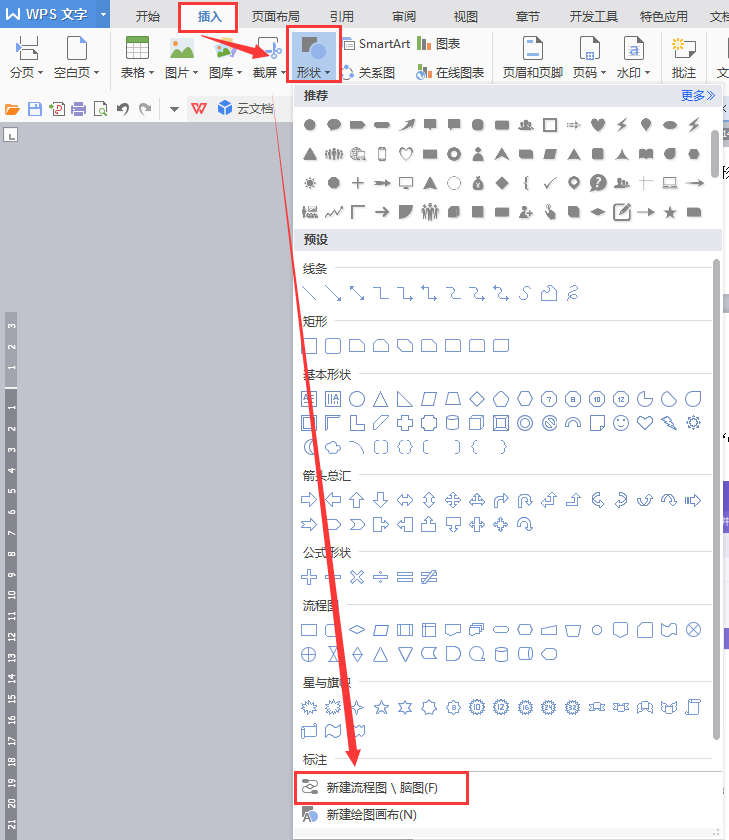The height and width of the screenshot is (840, 729).
Task: Click 新建流程图 \ 脑图(F) menu entry
Action: (x=381, y=788)
